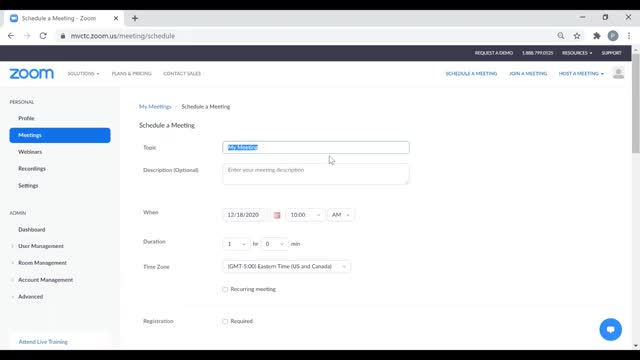
Task: Open the duration hours dropdown
Action: (236, 244)
